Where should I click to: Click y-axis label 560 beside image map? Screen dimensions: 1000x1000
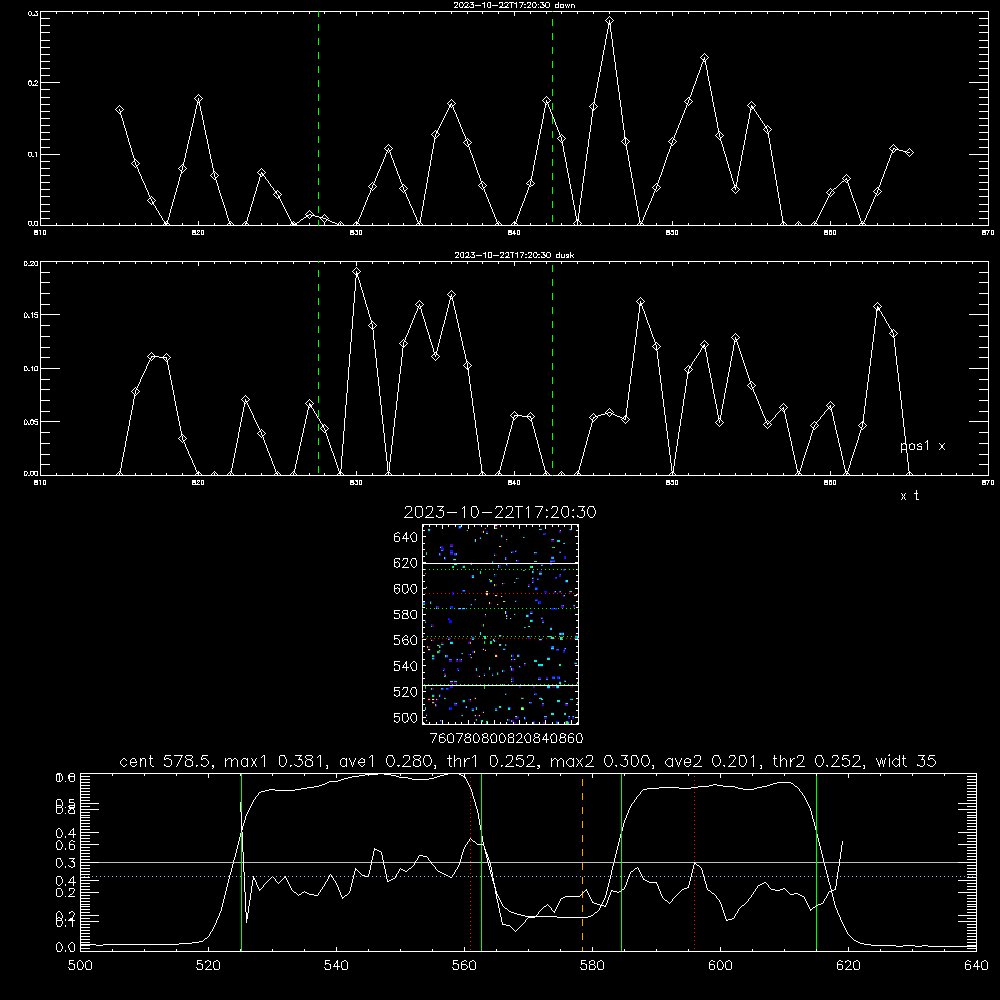(x=406, y=640)
